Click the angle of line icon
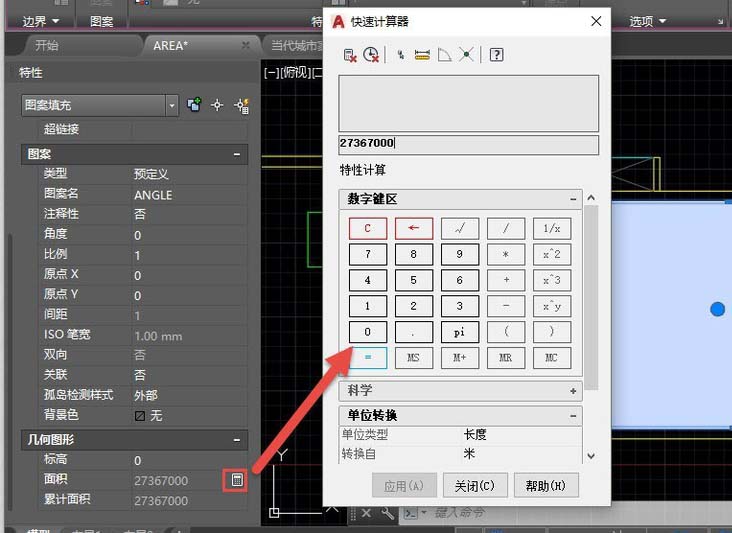 (444, 55)
